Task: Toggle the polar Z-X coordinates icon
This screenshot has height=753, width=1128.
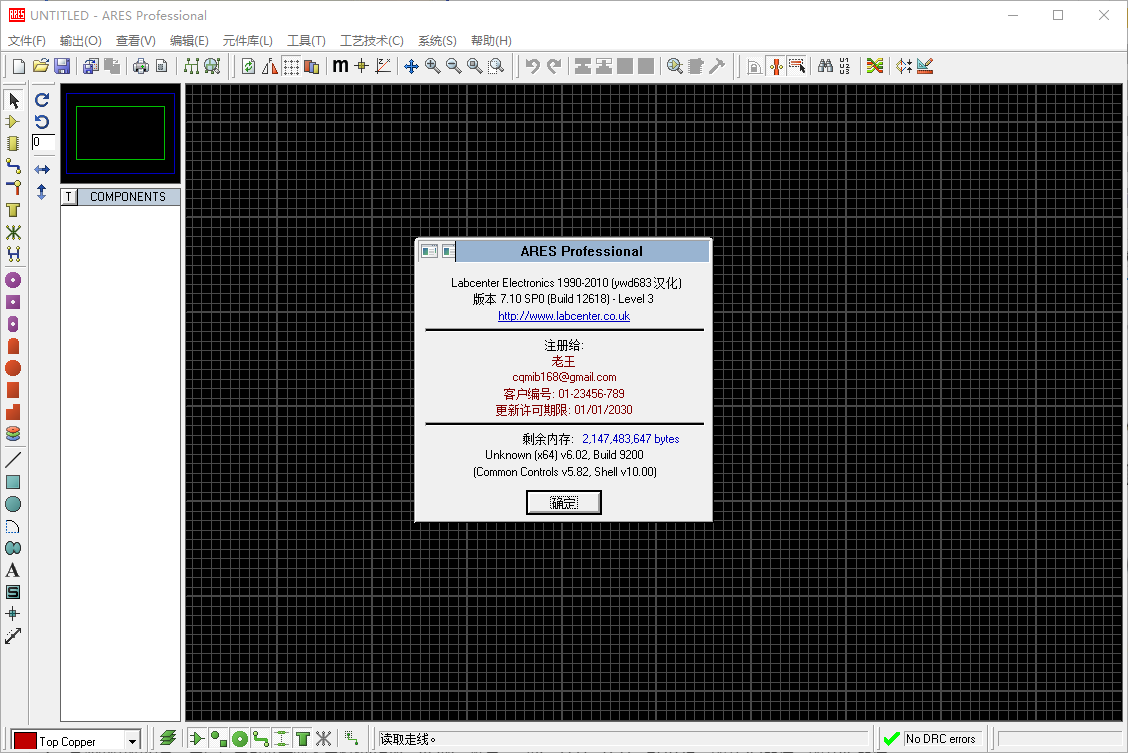Action: [x=383, y=66]
